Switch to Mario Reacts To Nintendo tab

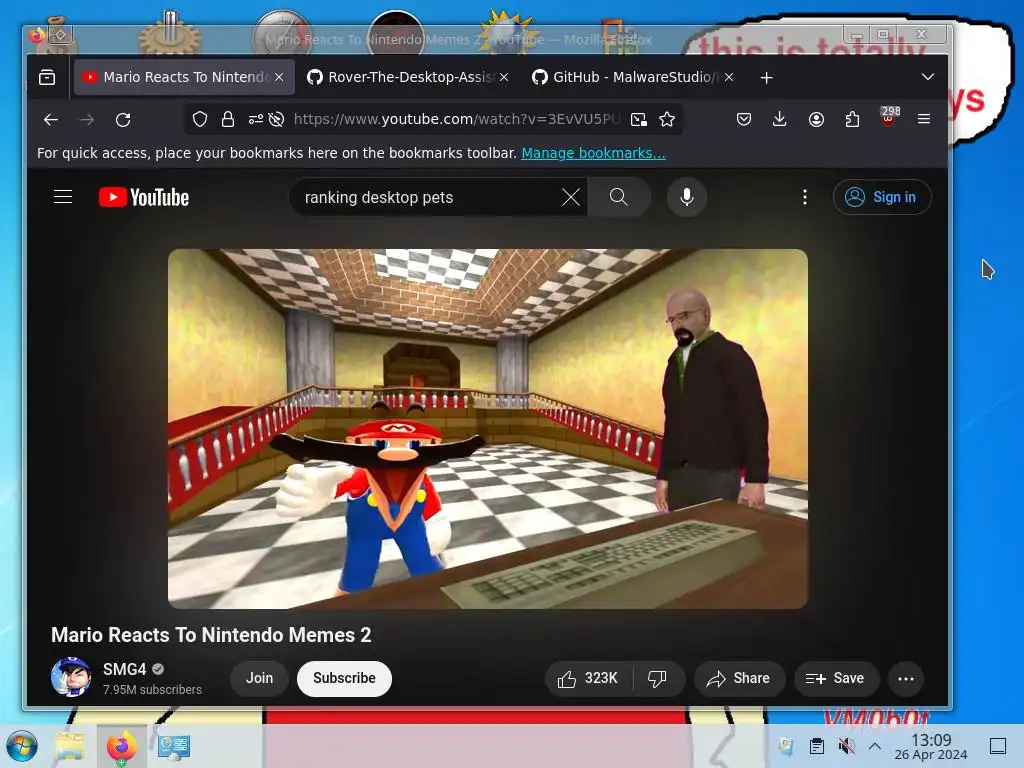pos(184,77)
